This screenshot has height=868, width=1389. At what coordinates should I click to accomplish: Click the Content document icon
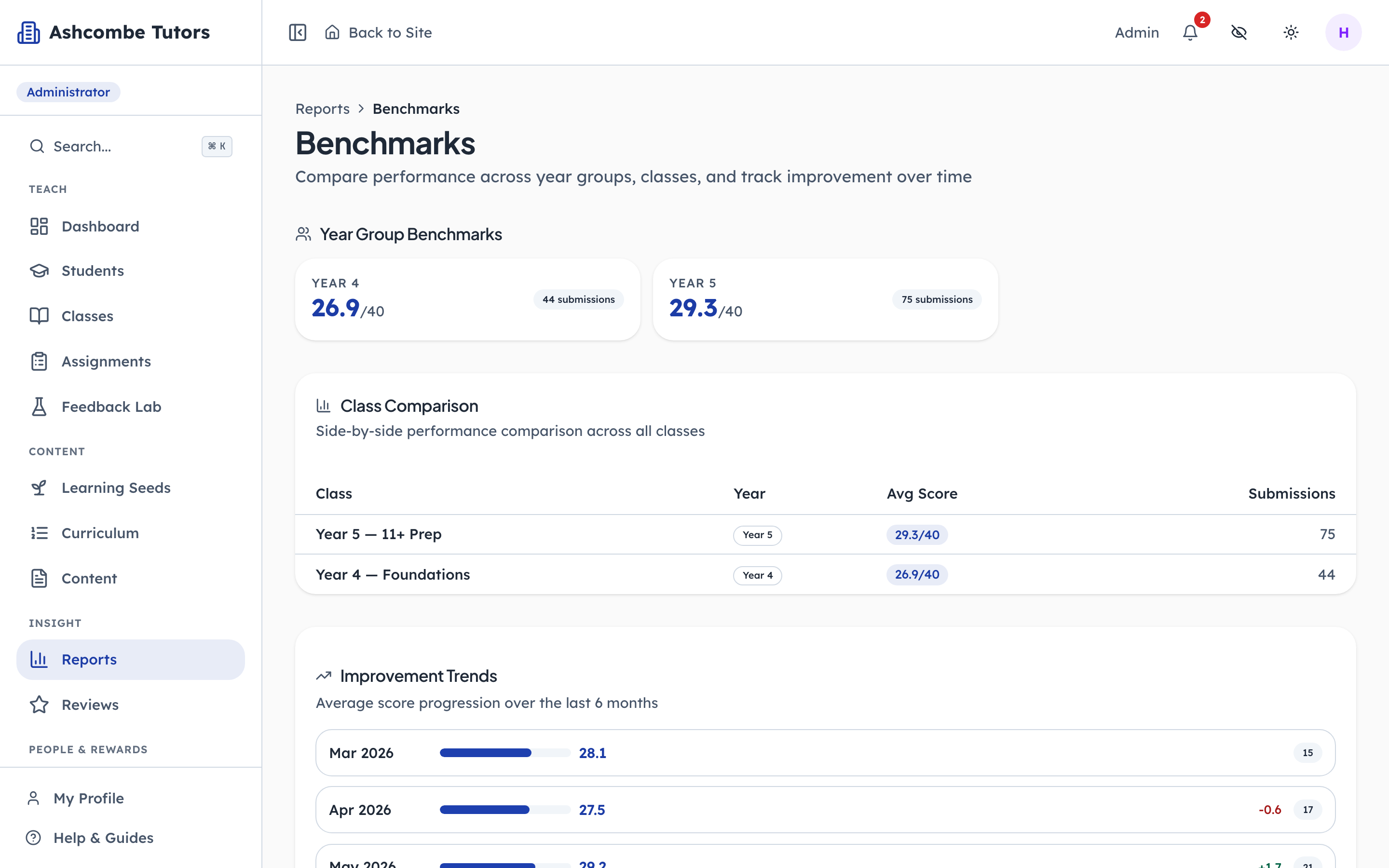(39, 578)
